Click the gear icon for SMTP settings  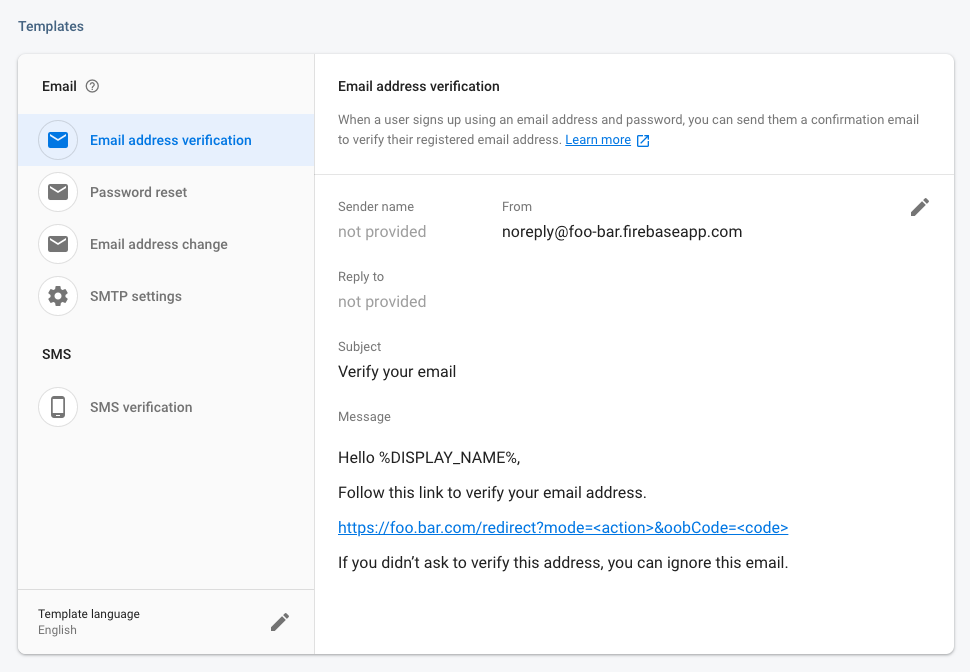(58, 296)
